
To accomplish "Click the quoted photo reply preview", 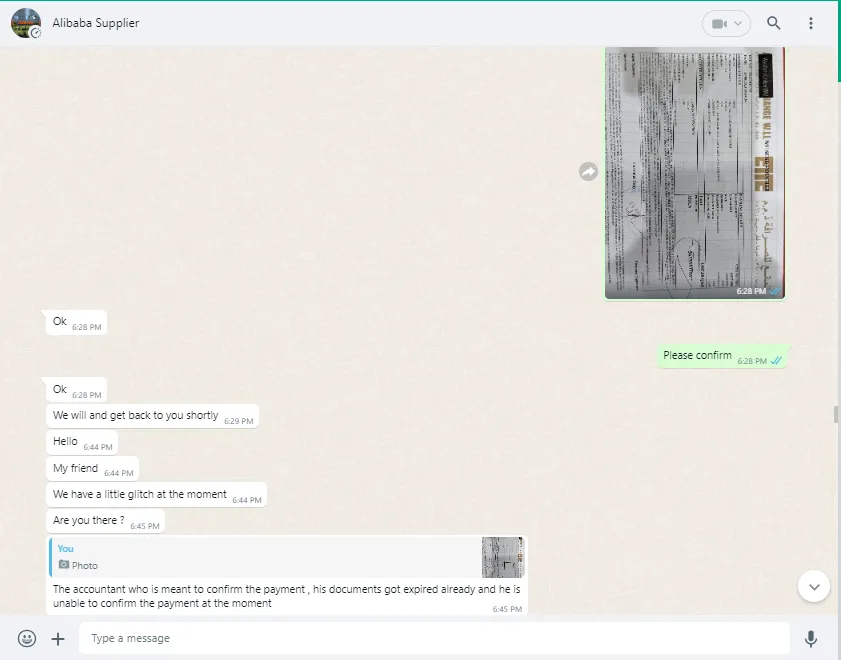I will point(286,558).
